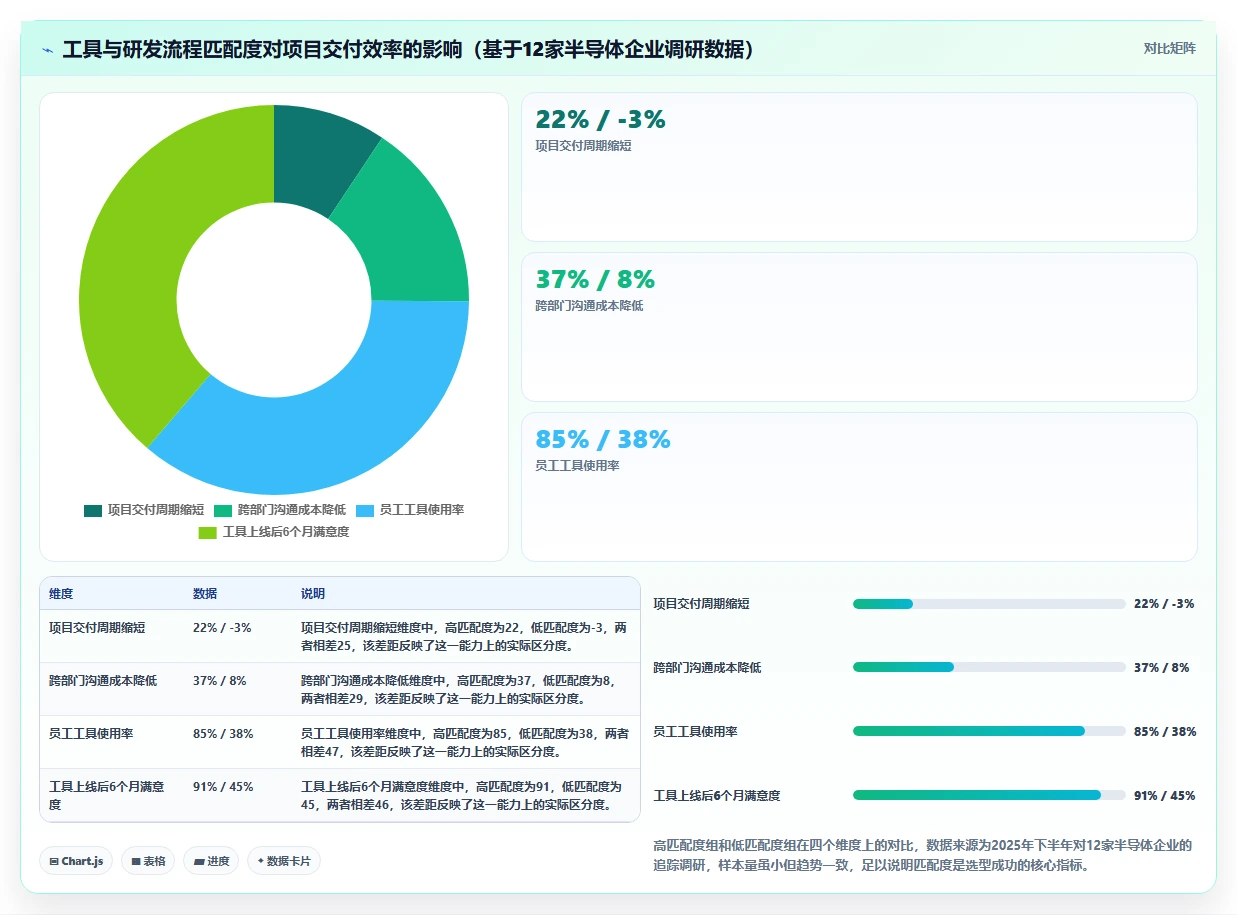
Task: Click the 项目交付周期缩短 progress bar
Action: 989,604
